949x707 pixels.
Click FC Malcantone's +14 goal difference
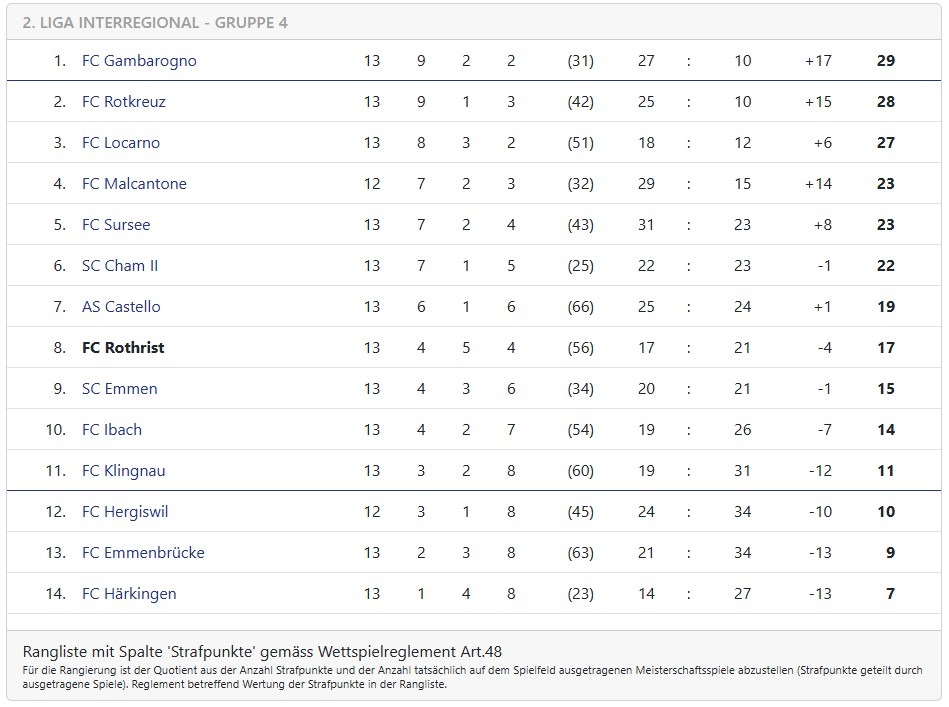tap(818, 184)
